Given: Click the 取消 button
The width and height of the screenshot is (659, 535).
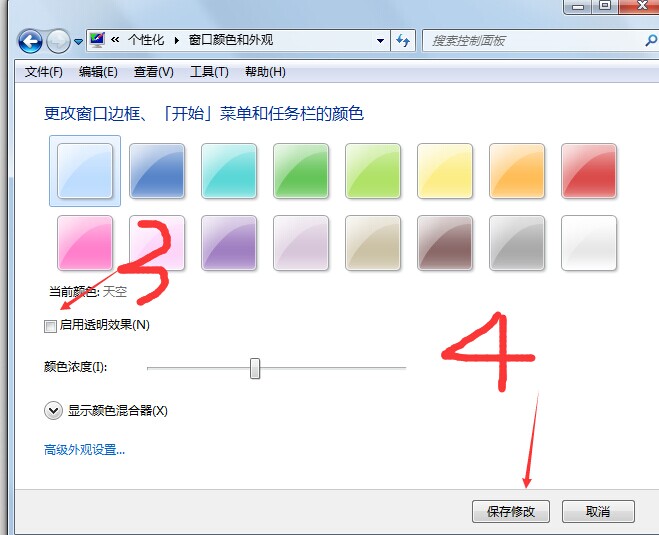Looking at the screenshot, I should [x=598, y=511].
